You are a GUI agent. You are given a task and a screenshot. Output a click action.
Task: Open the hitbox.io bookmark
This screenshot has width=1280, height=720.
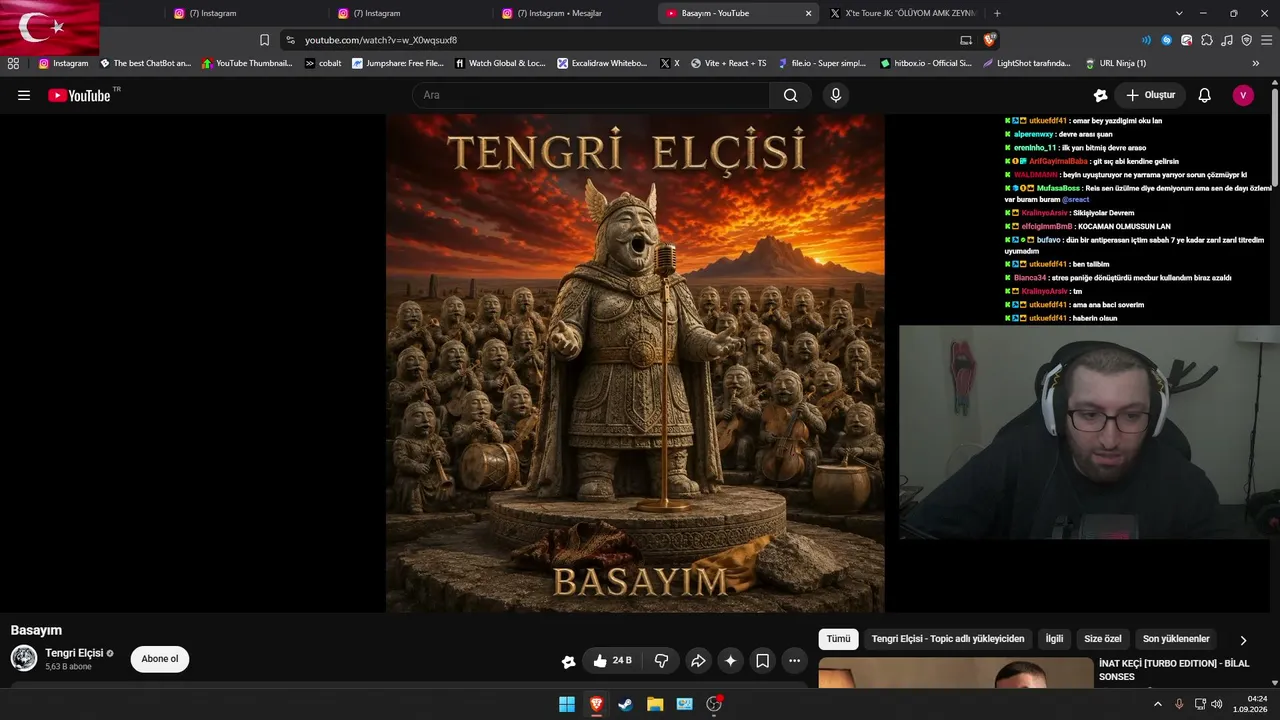pos(926,63)
